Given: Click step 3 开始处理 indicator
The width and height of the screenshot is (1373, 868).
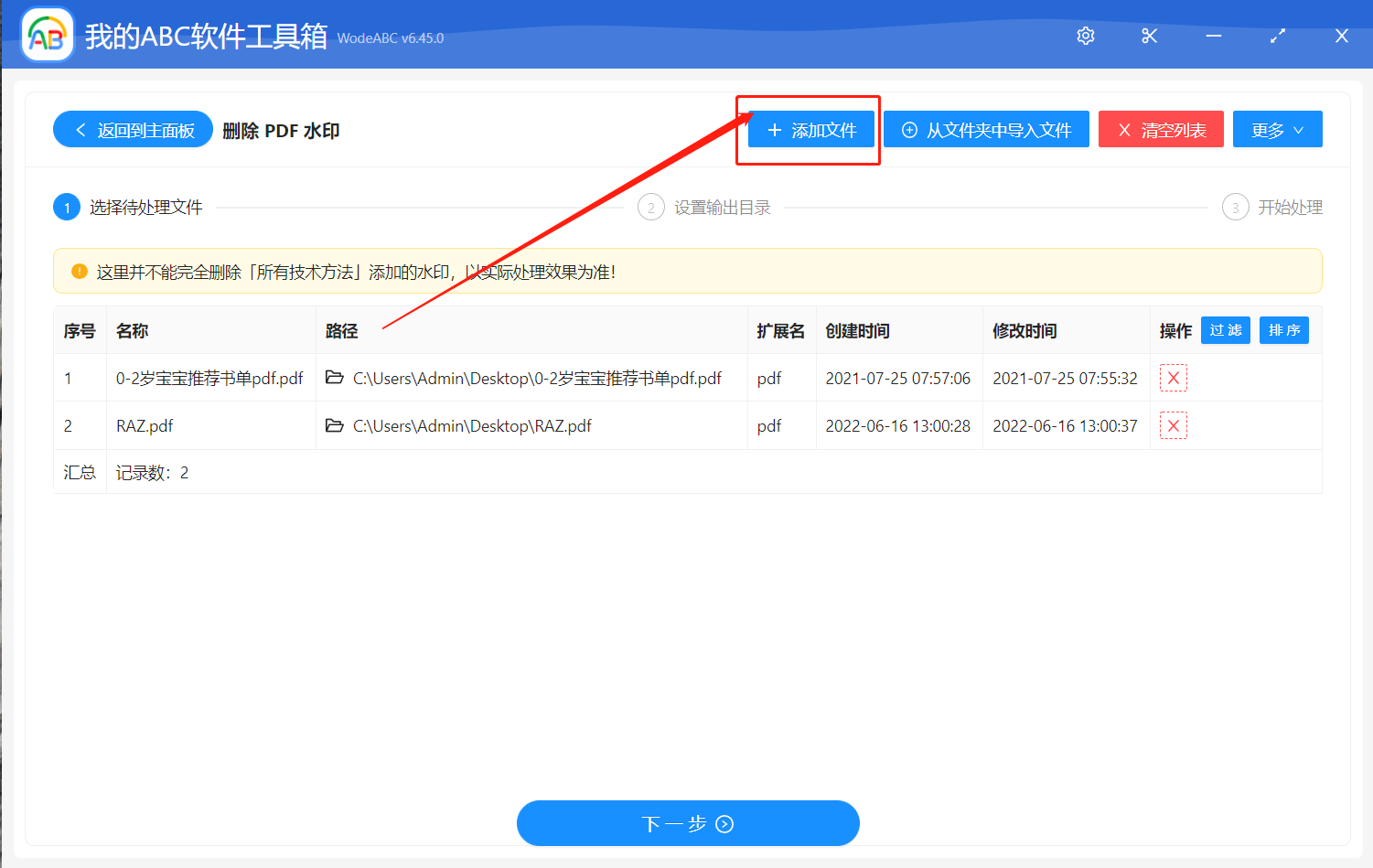Looking at the screenshot, I should tap(1235, 207).
